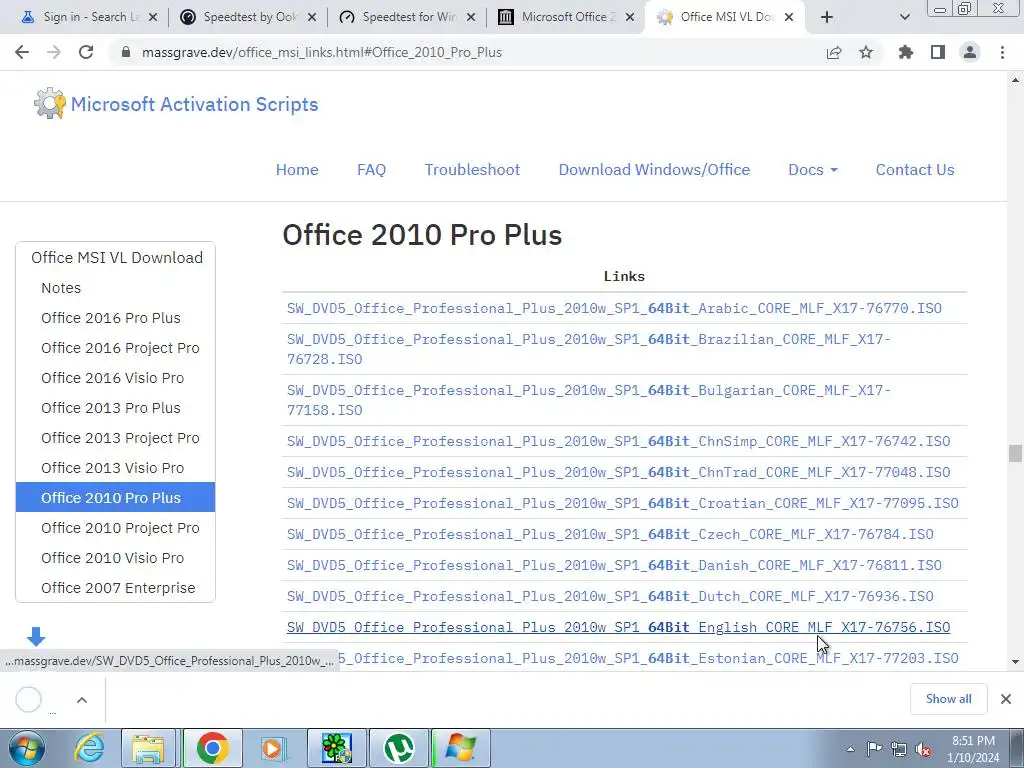Screen dimensions: 1024x768
Task: Download the 64Bit Bulgarian ISO link
Action: [x=588, y=400]
